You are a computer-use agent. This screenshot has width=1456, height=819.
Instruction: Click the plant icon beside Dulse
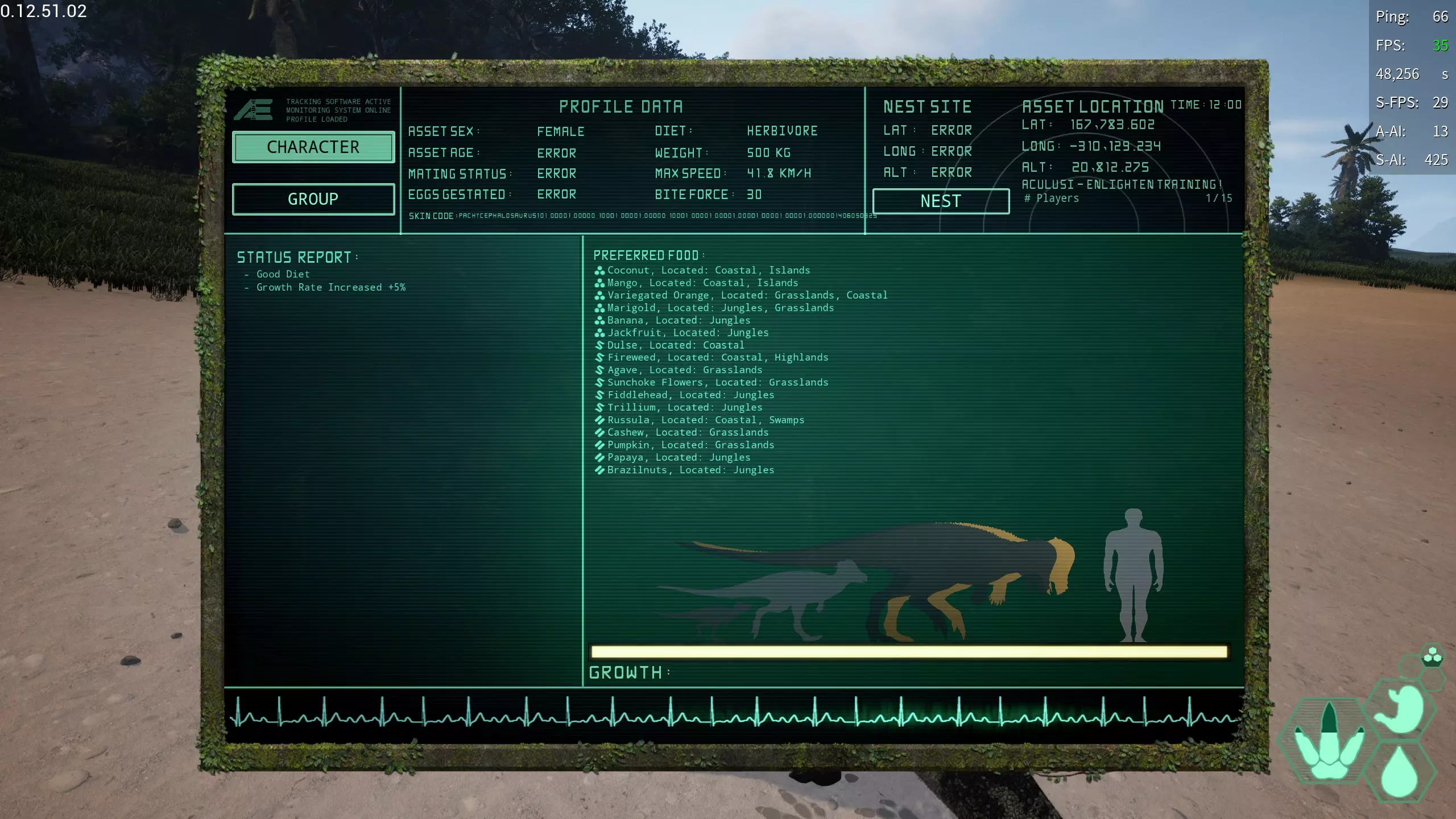click(x=599, y=345)
